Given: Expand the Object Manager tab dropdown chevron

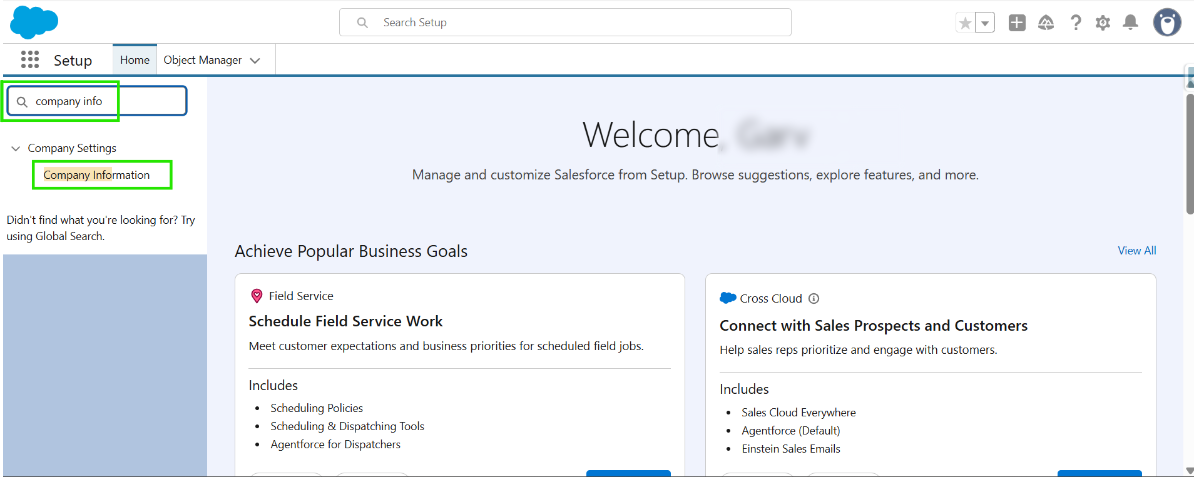Looking at the screenshot, I should 255,61.
